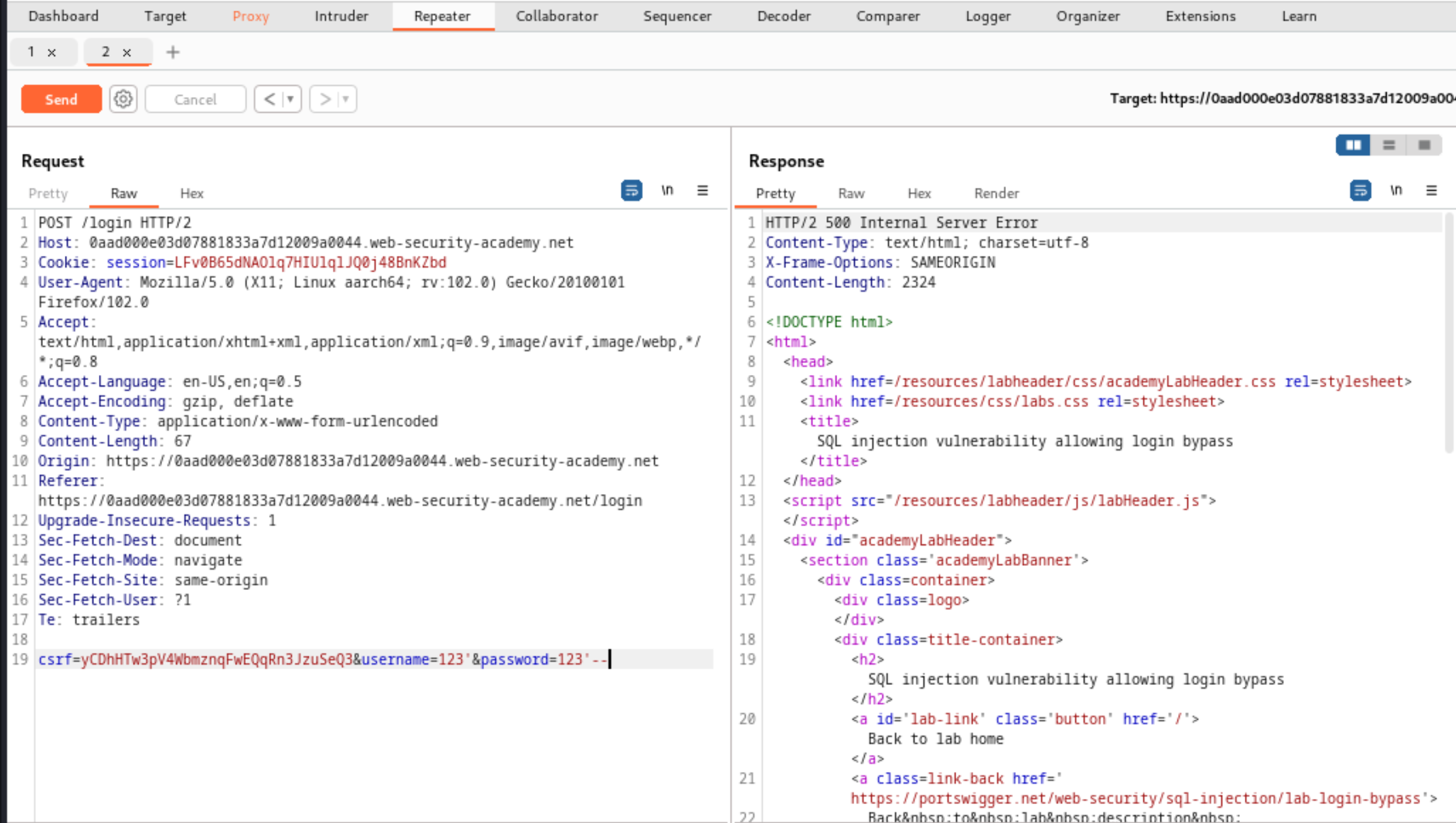Switch to top-bottom layout view icon

pos(1389,145)
